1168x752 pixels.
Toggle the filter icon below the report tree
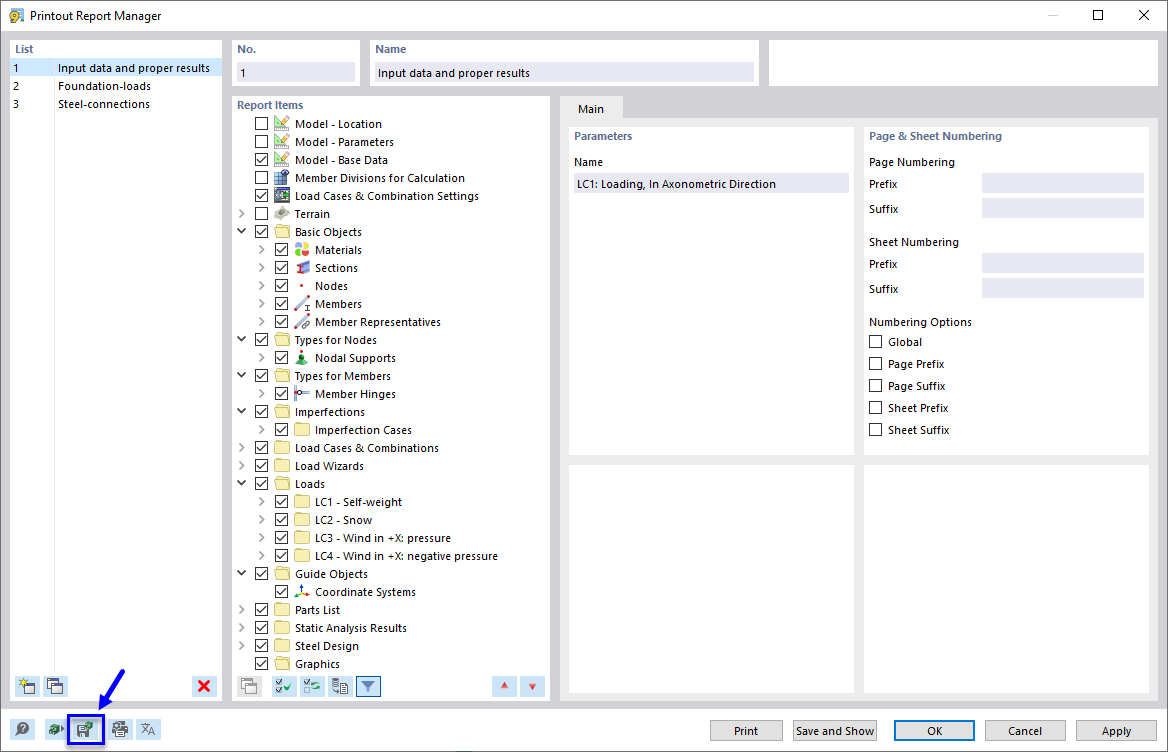368,686
